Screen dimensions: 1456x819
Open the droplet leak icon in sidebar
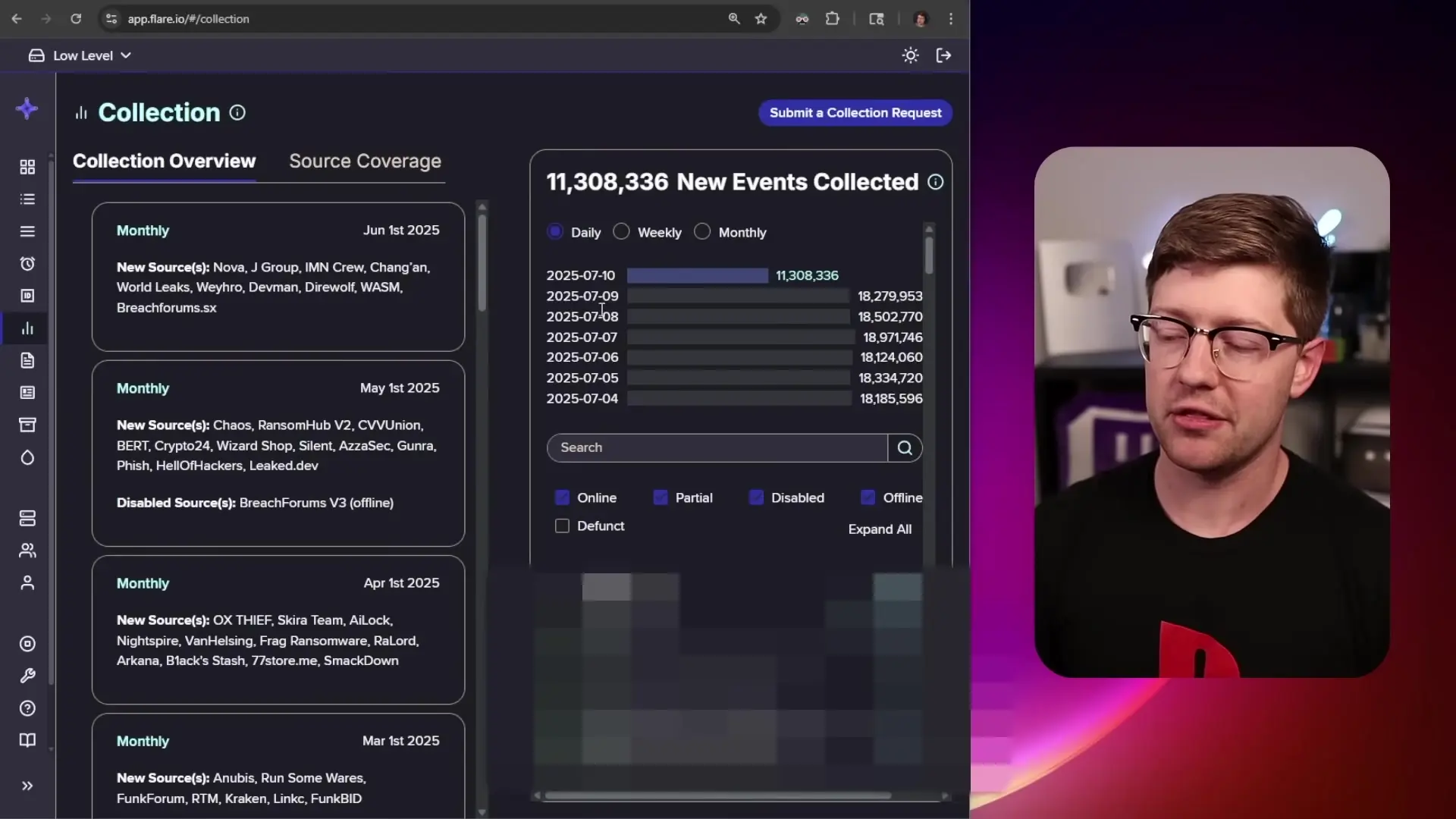pos(27,457)
